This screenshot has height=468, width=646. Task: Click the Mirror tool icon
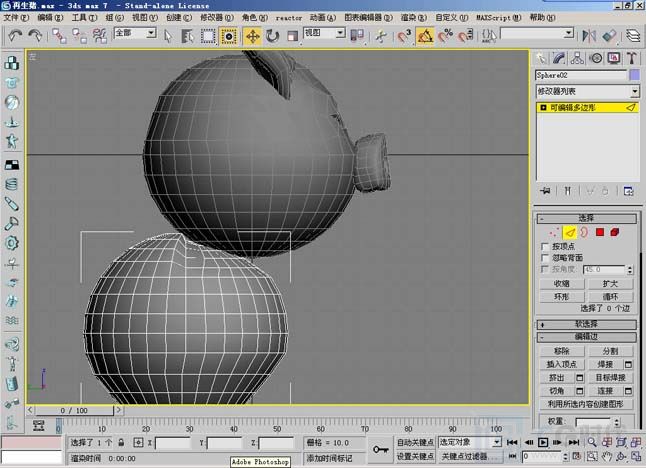[x=589, y=36]
